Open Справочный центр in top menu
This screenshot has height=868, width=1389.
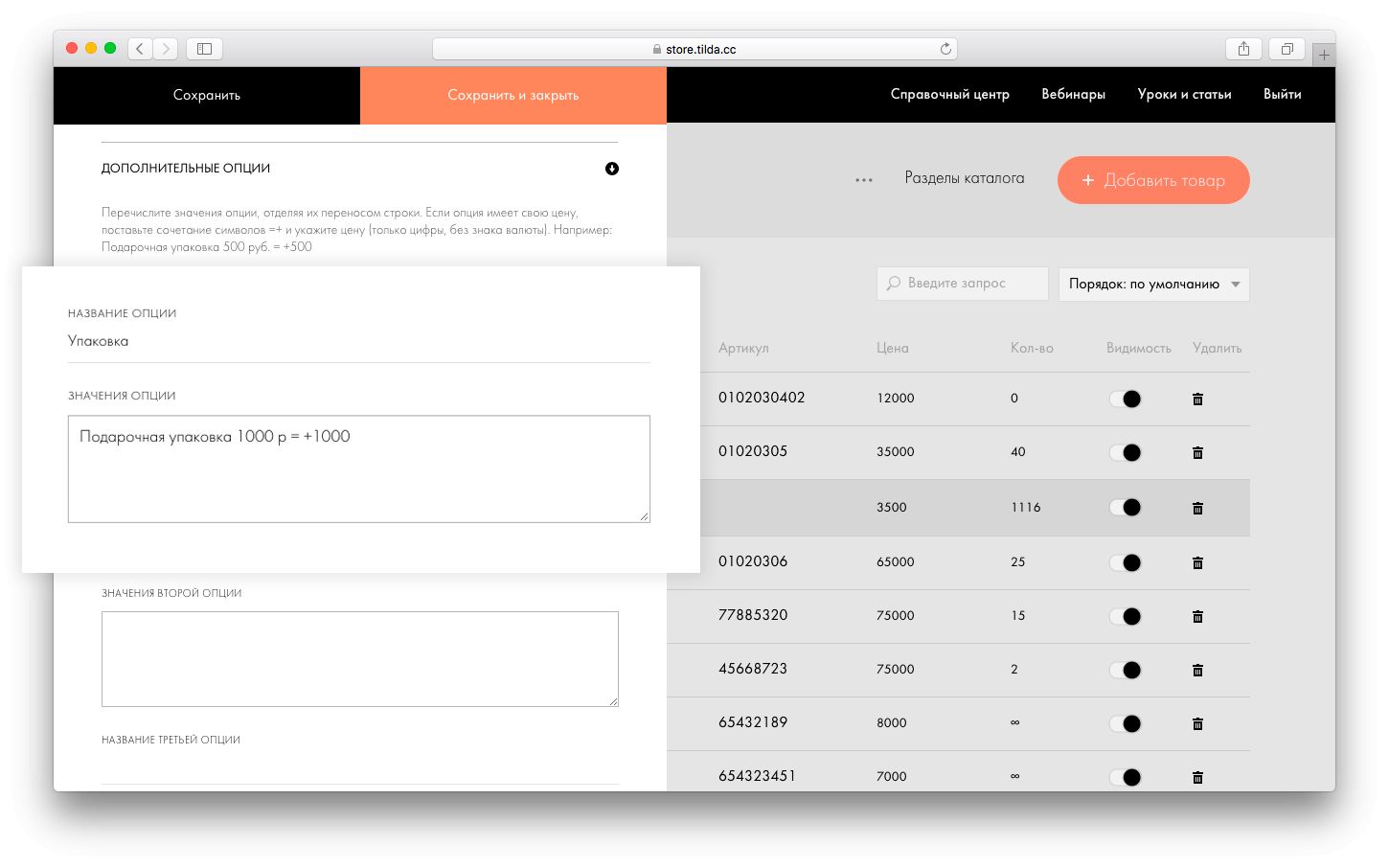pyautogui.click(x=950, y=94)
